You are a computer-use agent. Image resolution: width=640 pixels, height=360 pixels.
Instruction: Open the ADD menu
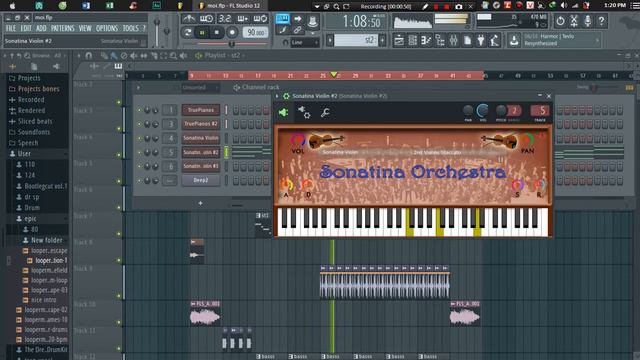point(41,29)
